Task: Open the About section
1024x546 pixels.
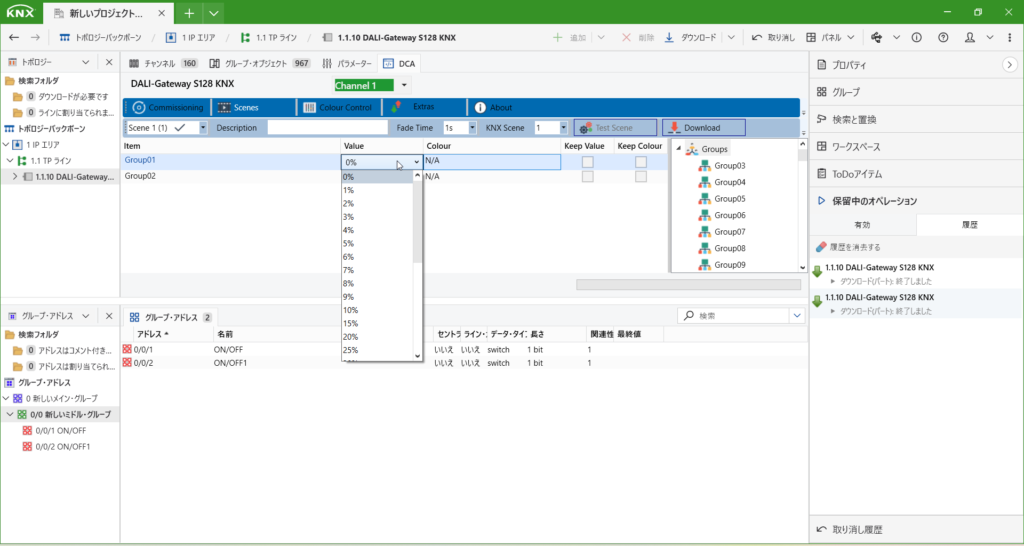Action: [493, 107]
